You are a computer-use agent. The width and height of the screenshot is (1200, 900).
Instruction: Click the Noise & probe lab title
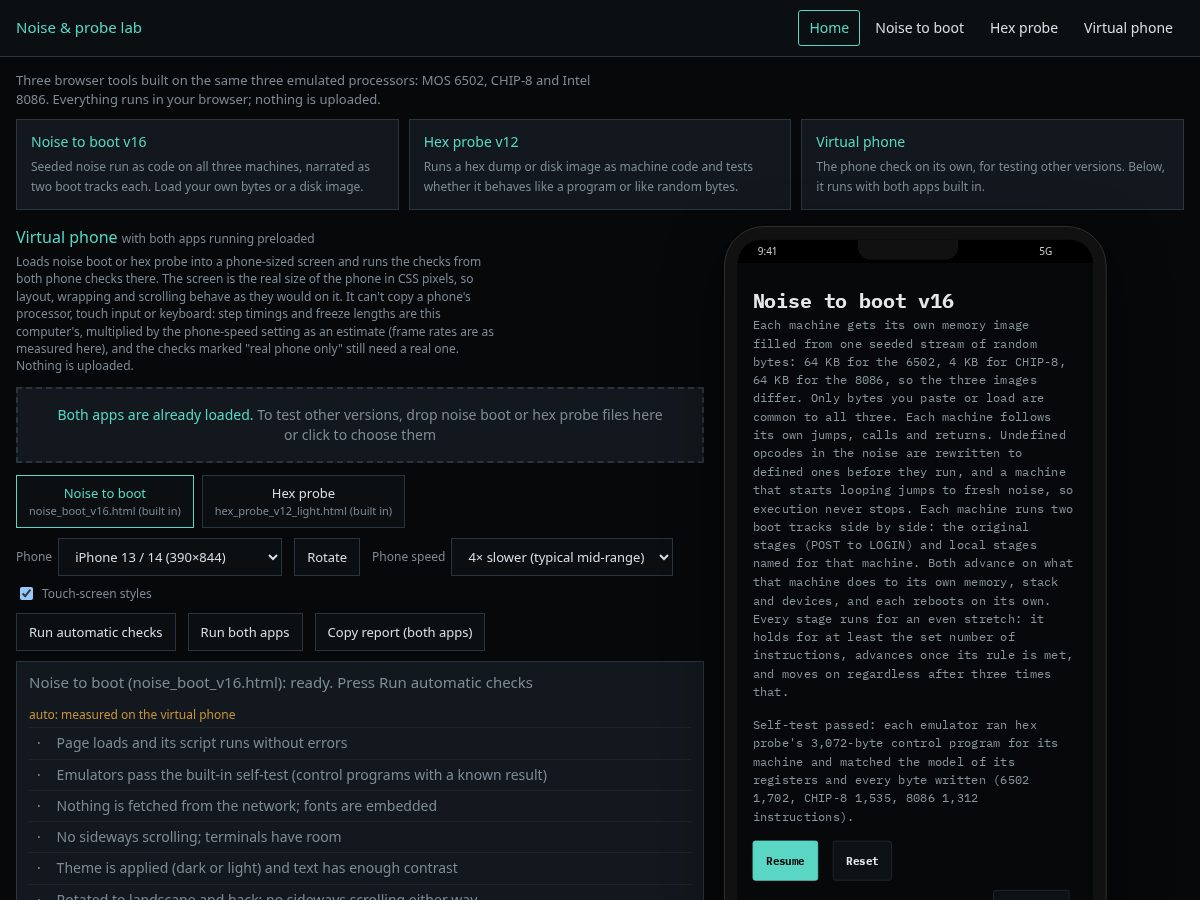coord(79,28)
